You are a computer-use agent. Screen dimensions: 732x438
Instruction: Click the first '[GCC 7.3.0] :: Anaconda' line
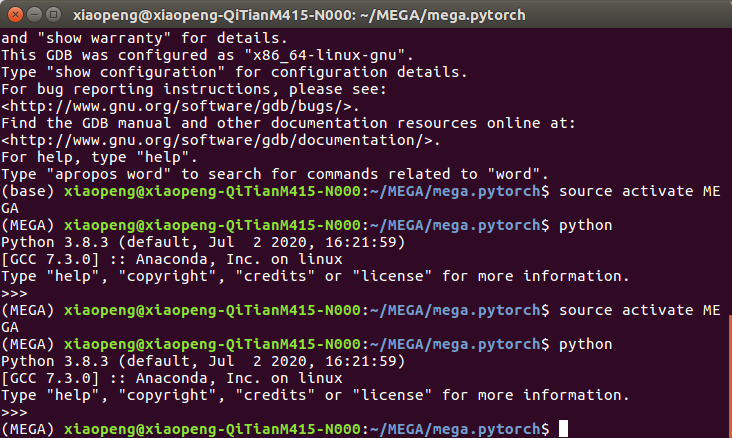[x=171, y=260]
